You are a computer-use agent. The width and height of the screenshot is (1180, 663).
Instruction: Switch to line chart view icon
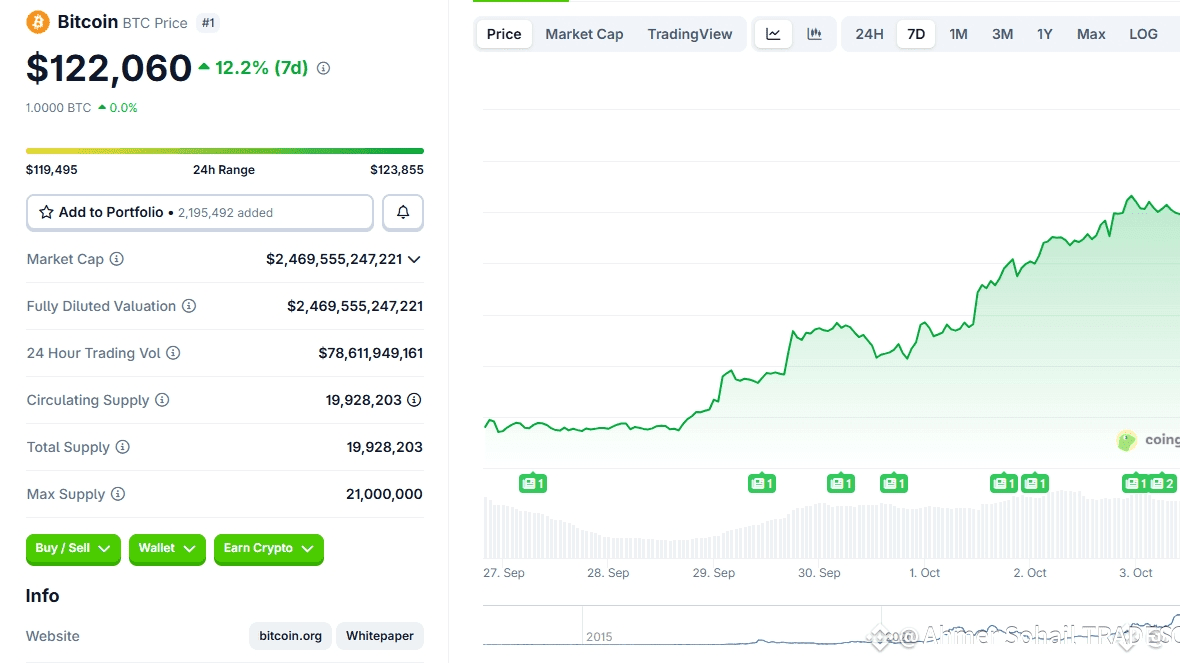(773, 34)
